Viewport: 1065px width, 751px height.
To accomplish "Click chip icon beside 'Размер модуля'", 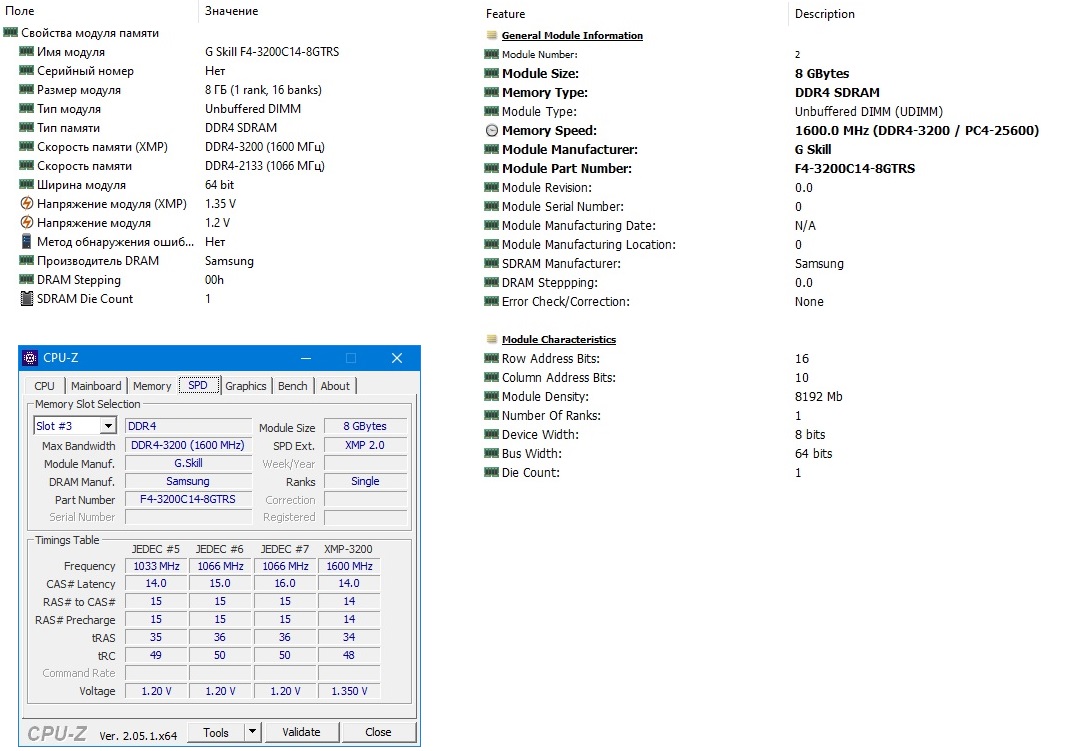I will pyautogui.click(x=26, y=90).
